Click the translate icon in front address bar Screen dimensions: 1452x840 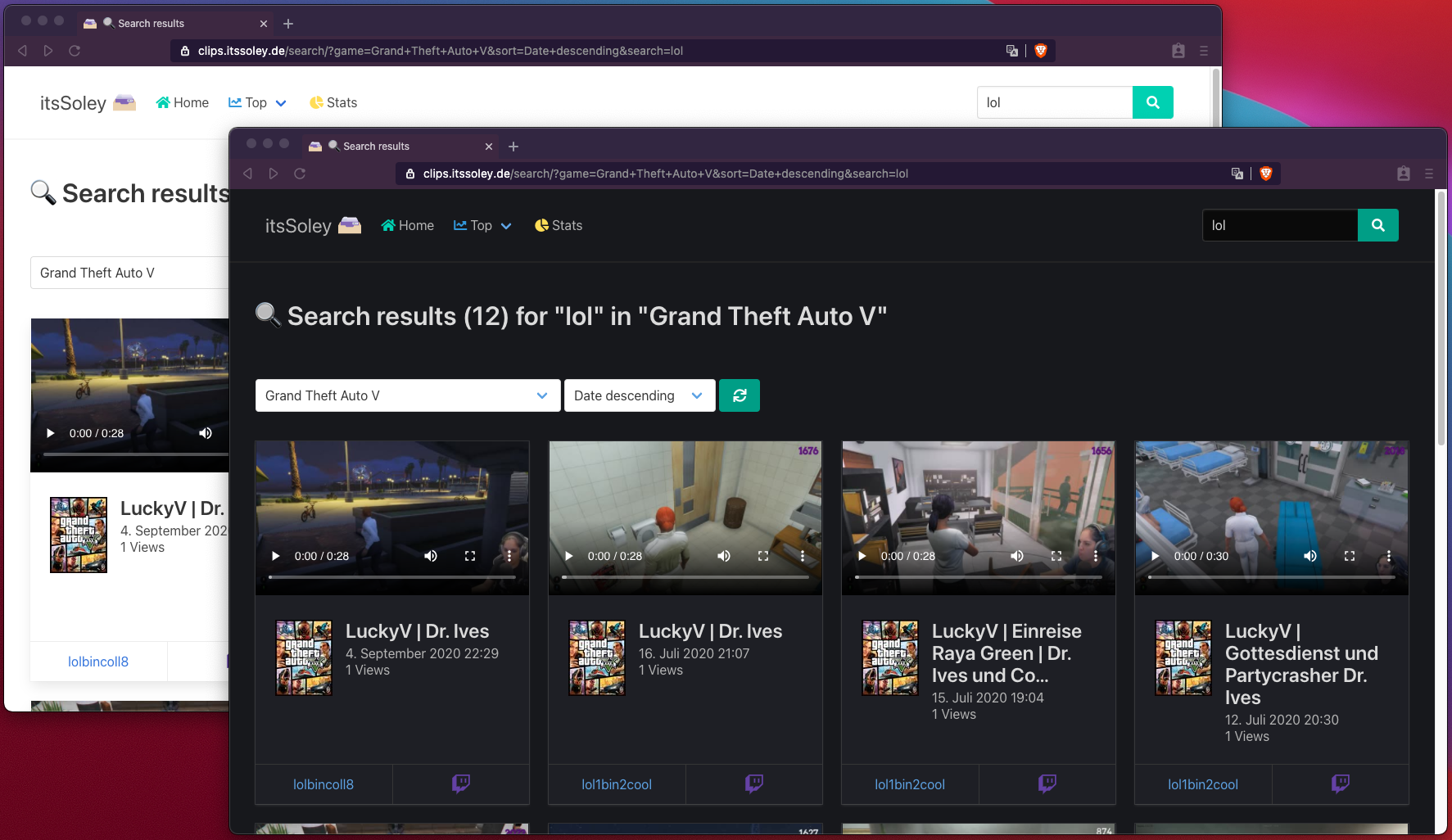[x=1237, y=174]
